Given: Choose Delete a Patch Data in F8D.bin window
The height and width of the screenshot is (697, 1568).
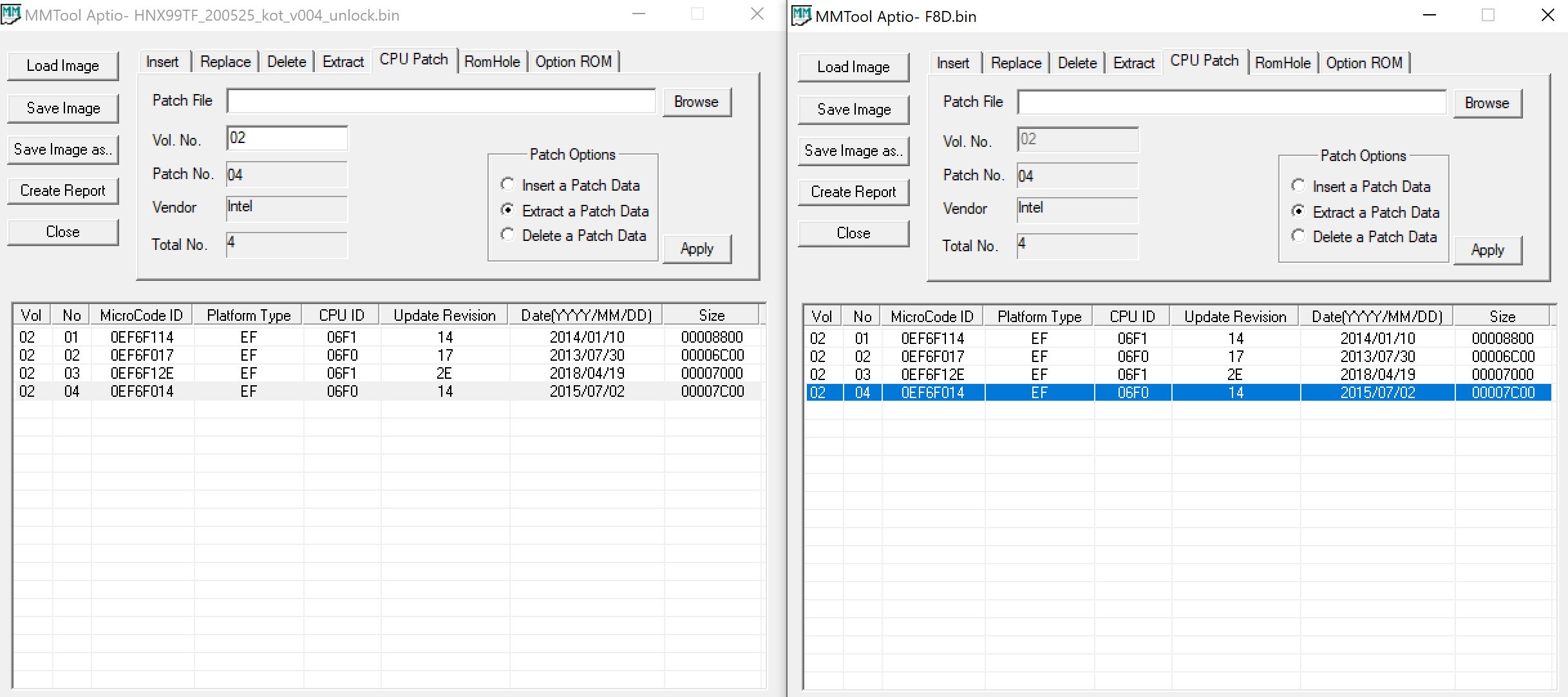Looking at the screenshot, I should (1299, 236).
